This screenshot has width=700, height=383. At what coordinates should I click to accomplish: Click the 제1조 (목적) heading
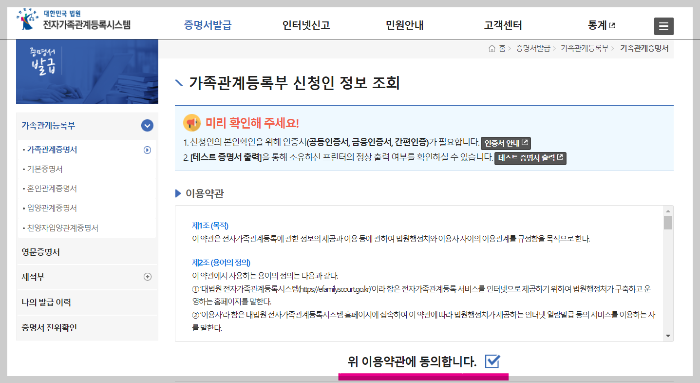click(210, 225)
